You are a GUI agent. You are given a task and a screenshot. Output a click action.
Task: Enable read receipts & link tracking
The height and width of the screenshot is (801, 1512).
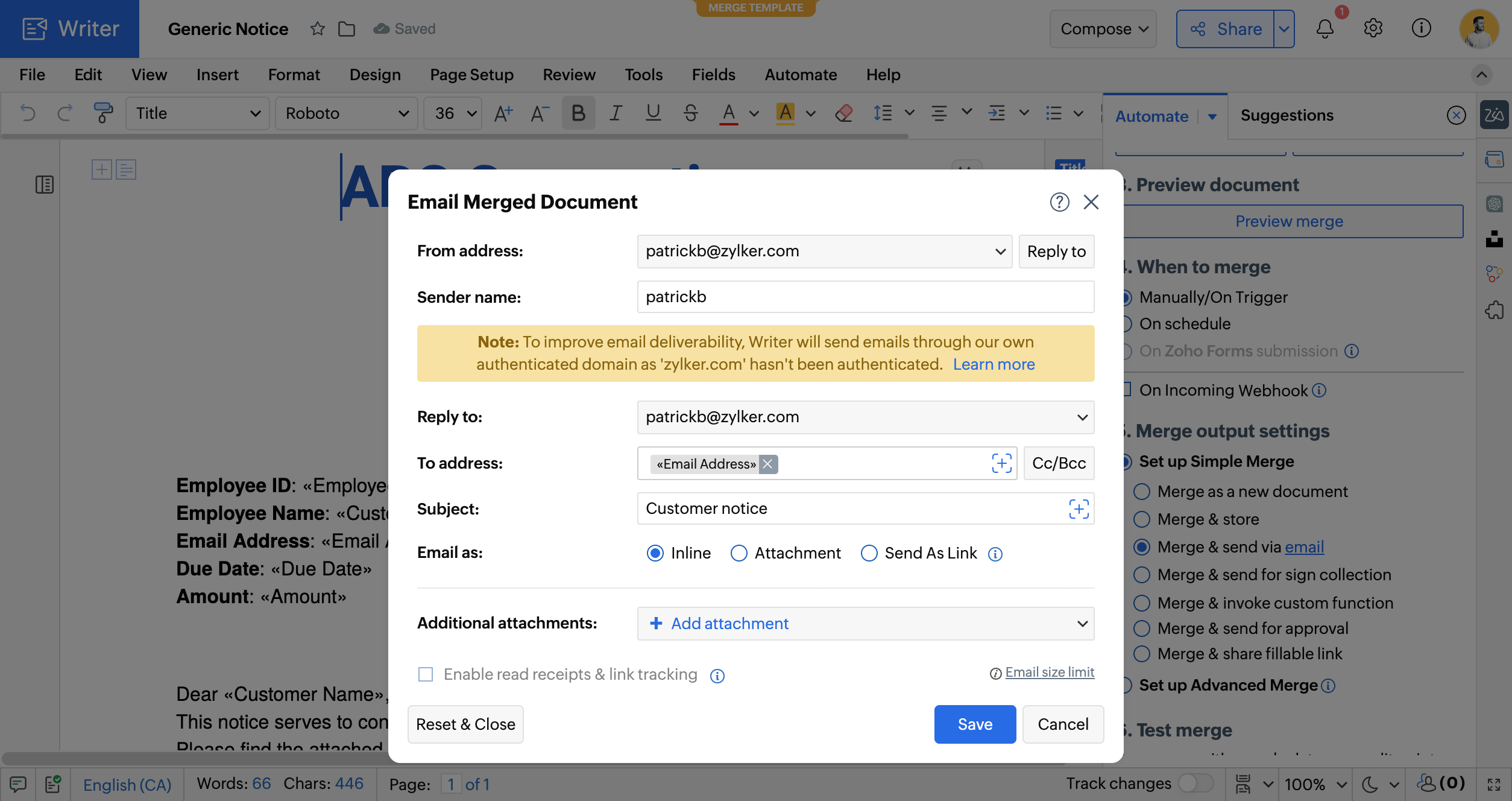426,674
